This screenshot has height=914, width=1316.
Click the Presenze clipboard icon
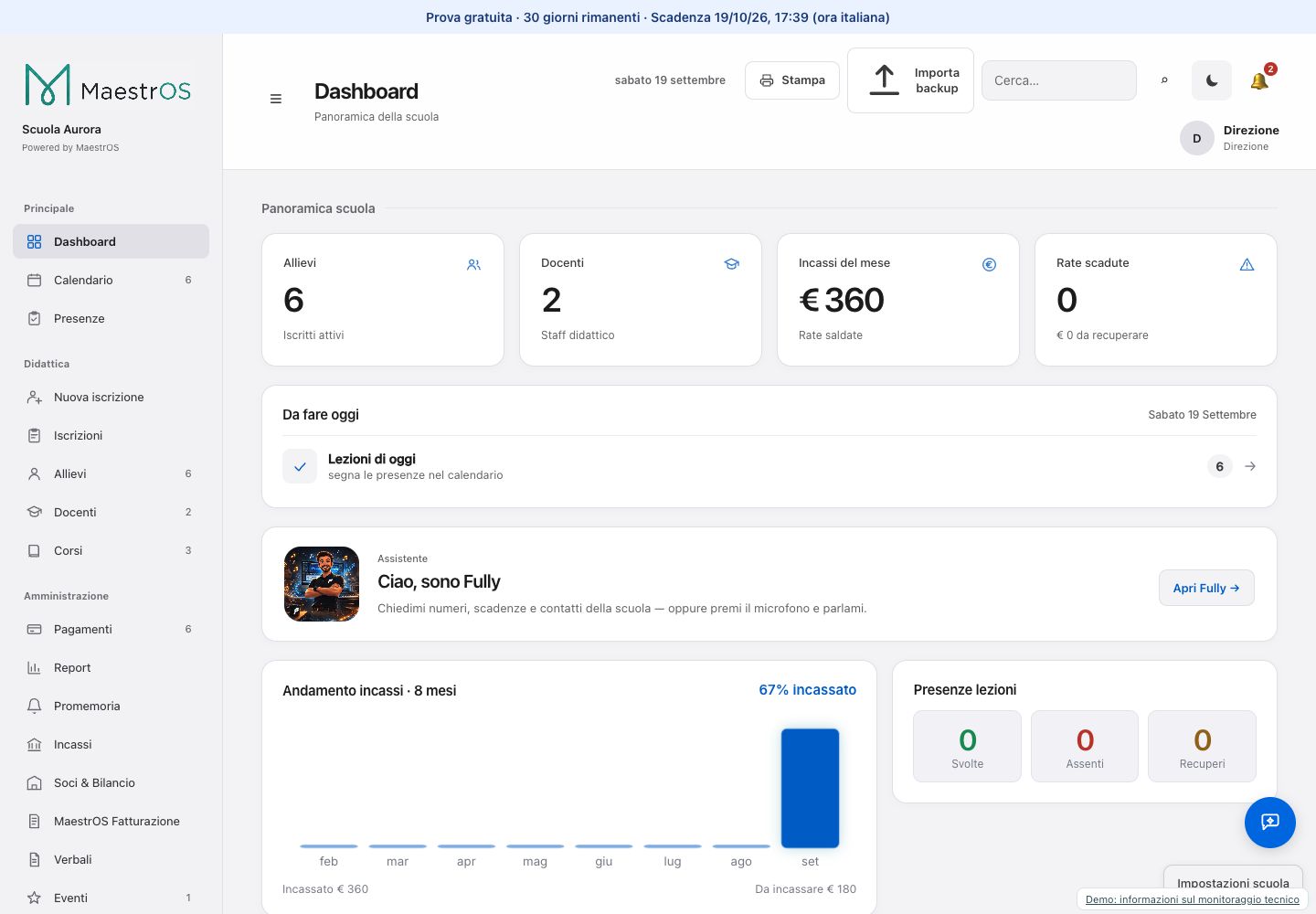[x=34, y=318]
